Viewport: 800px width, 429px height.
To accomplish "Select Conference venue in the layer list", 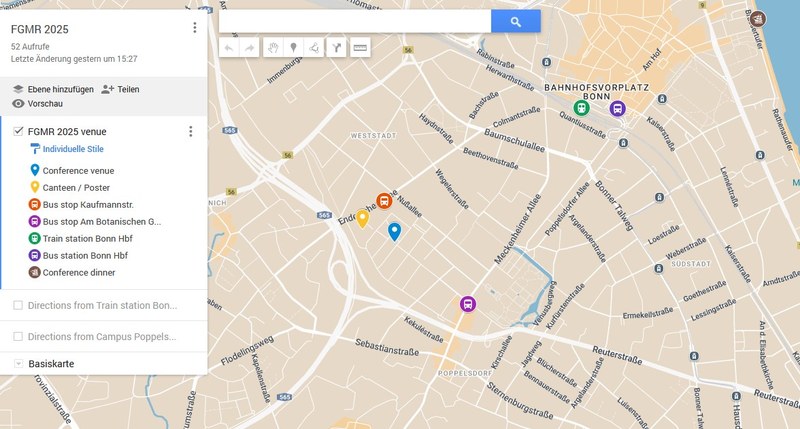I will coord(78,171).
